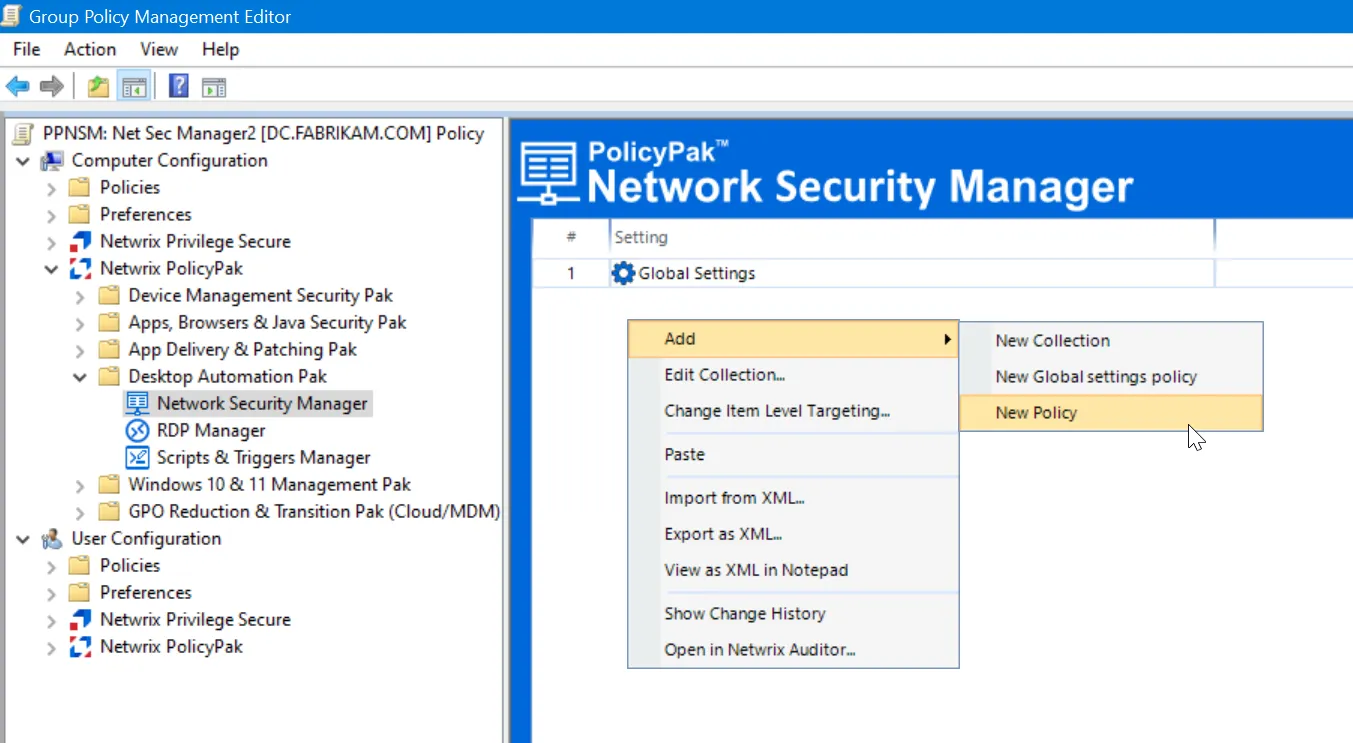Click the User Configuration node icon
This screenshot has height=743, width=1353.
(52, 539)
